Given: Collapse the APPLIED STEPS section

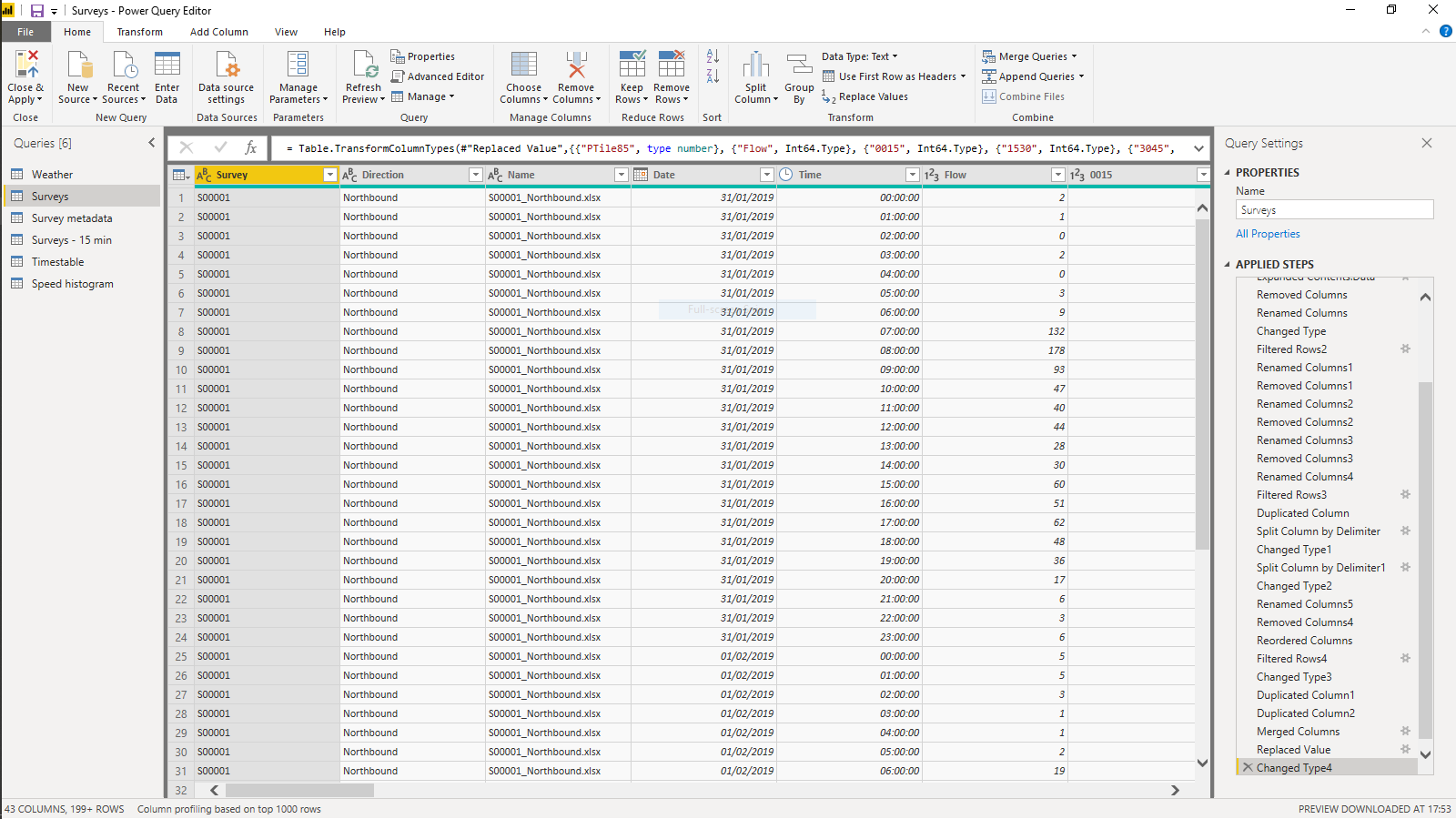Looking at the screenshot, I should click(1227, 264).
